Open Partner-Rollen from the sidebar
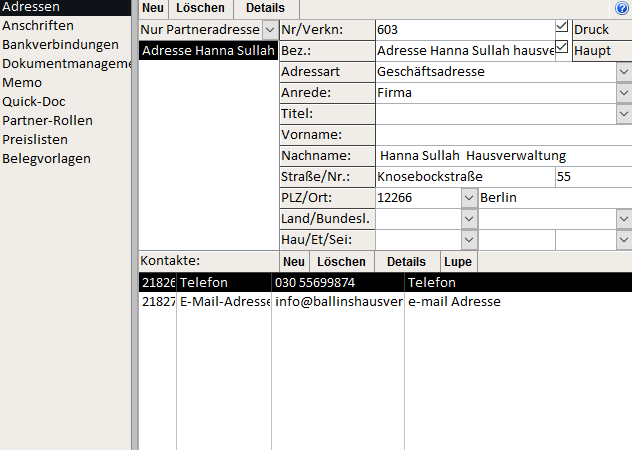The width and height of the screenshot is (632, 450). click(x=47, y=121)
